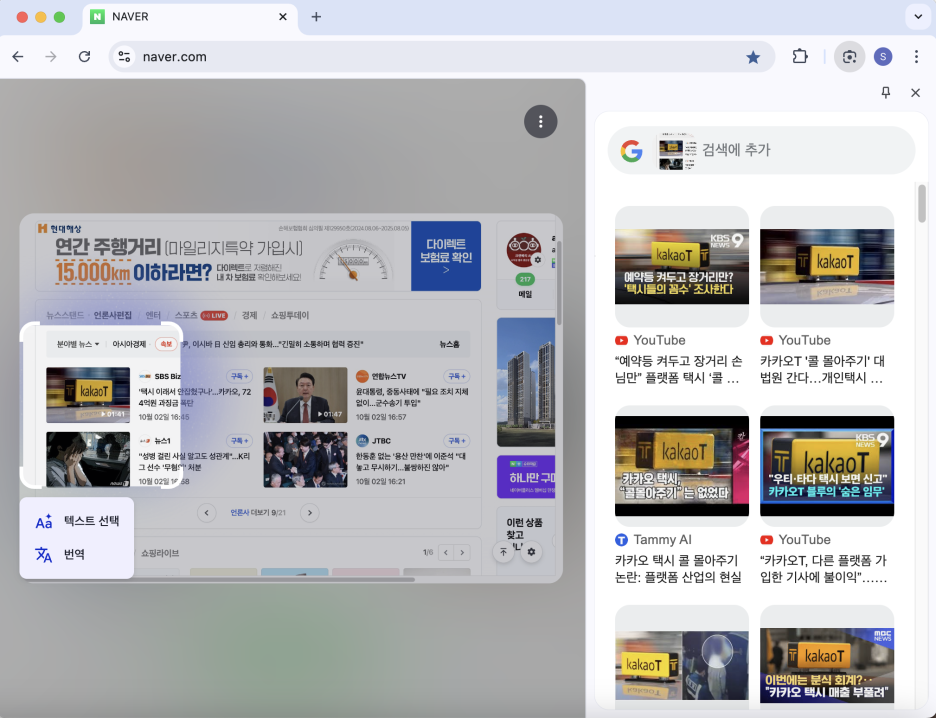
Task: Open the SBS Biz kakaoT video thumbnail
Action: (x=88, y=395)
